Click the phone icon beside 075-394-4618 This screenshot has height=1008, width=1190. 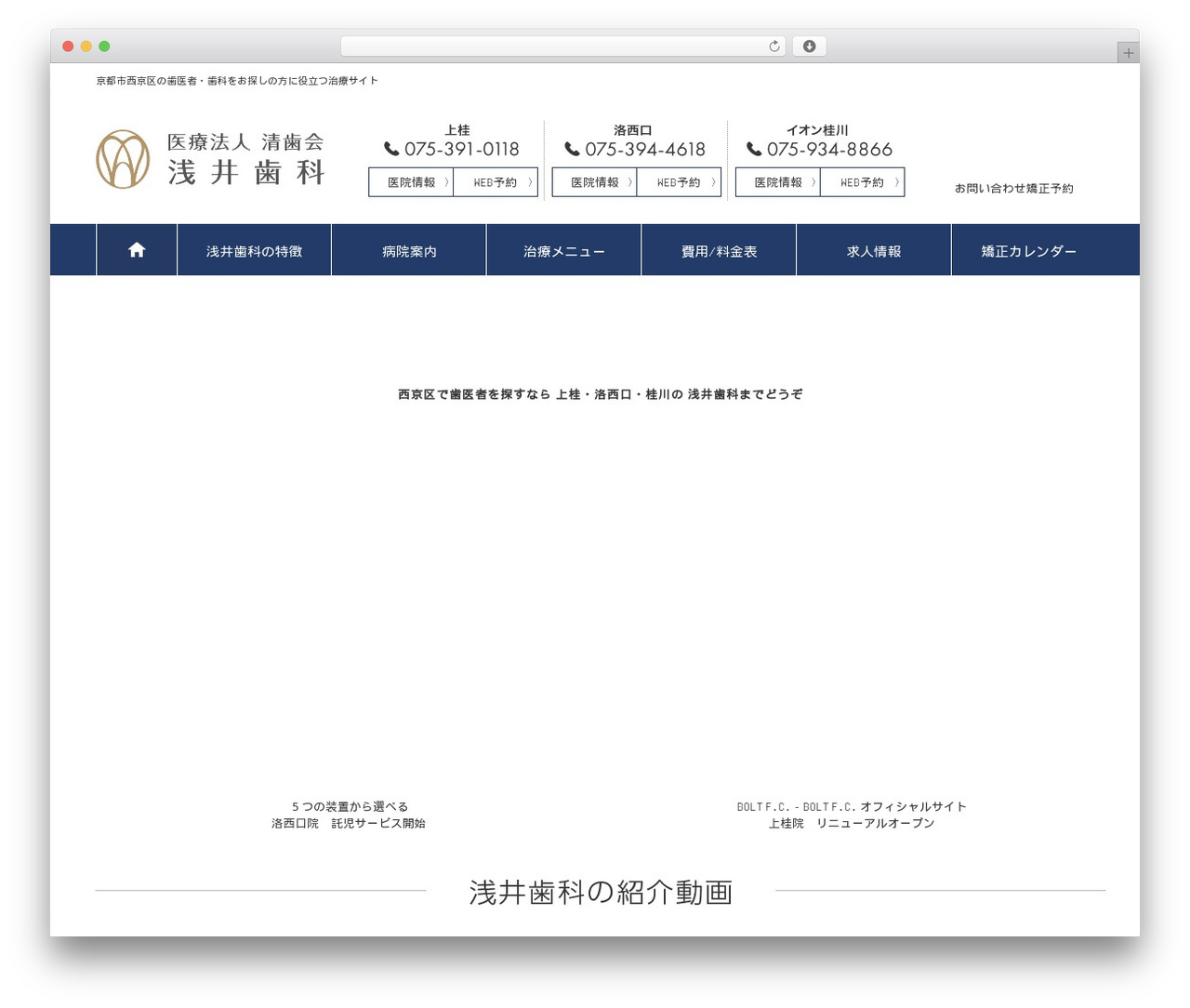[572, 149]
